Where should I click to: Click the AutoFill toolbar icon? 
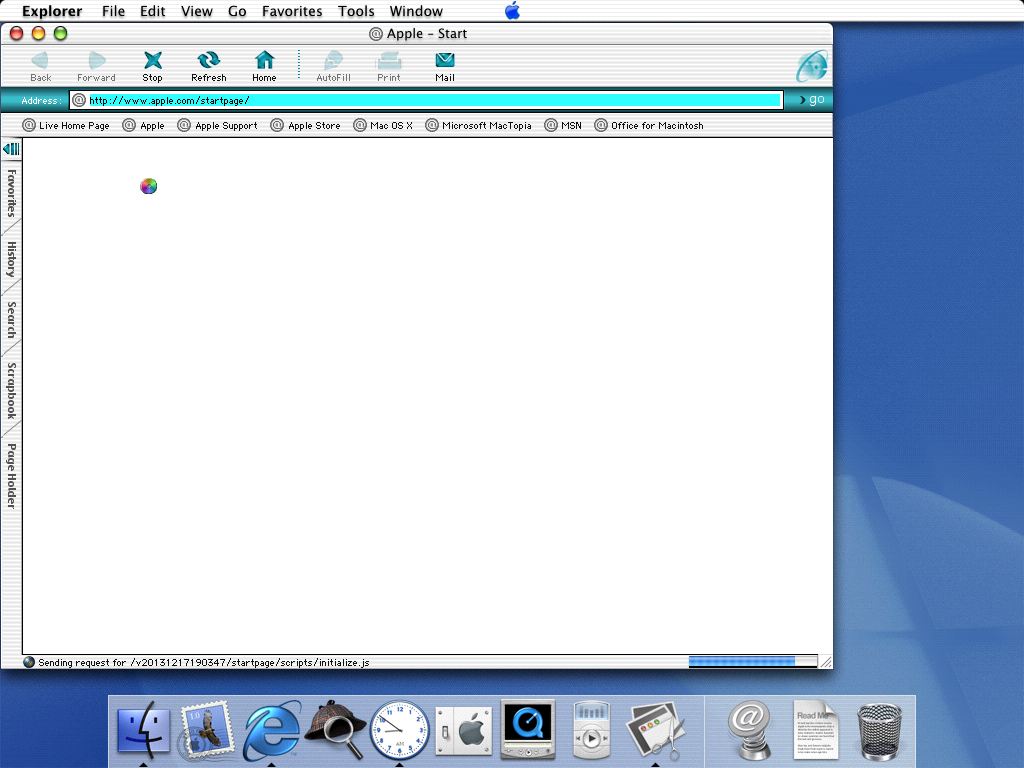(333, 66)
